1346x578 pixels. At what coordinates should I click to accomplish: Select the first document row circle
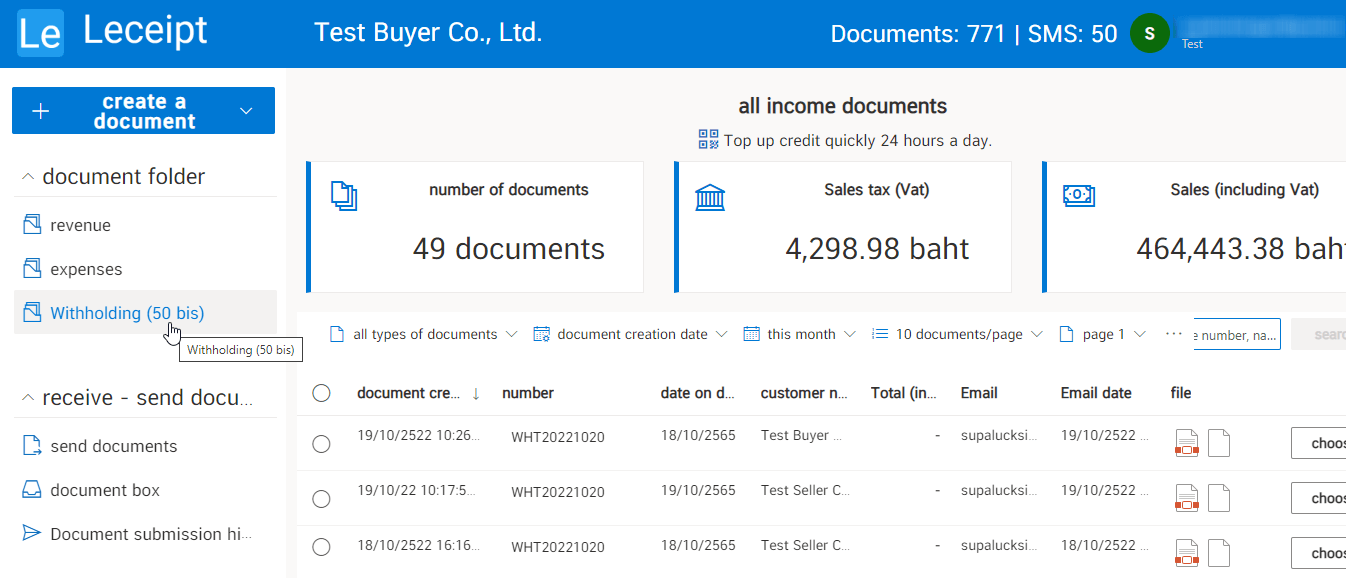321,442
